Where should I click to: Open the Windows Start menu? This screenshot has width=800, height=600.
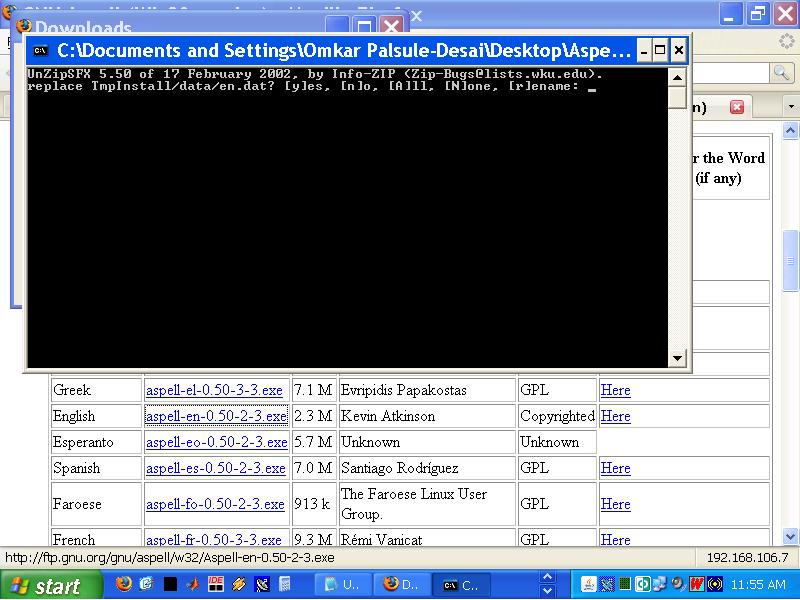coord(51,585)
